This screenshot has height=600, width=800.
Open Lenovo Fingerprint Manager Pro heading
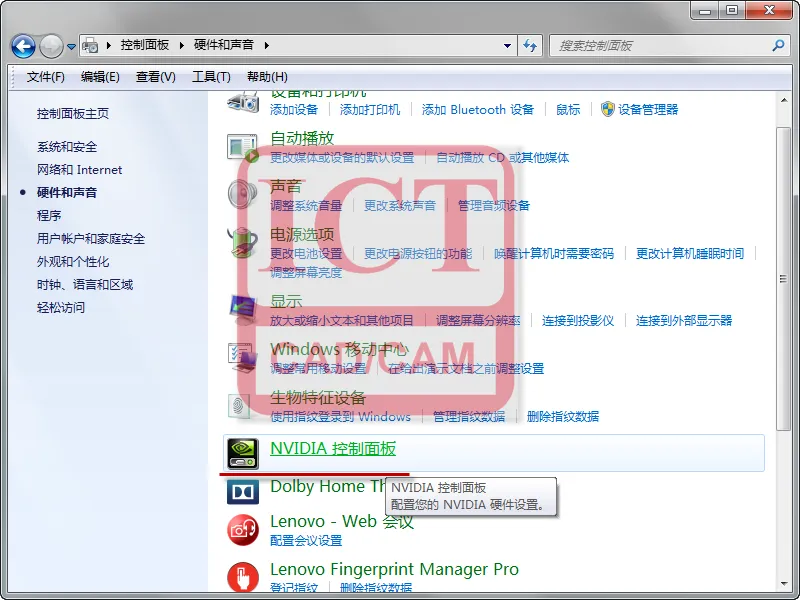pyautogui.click(x=394, y=569)
